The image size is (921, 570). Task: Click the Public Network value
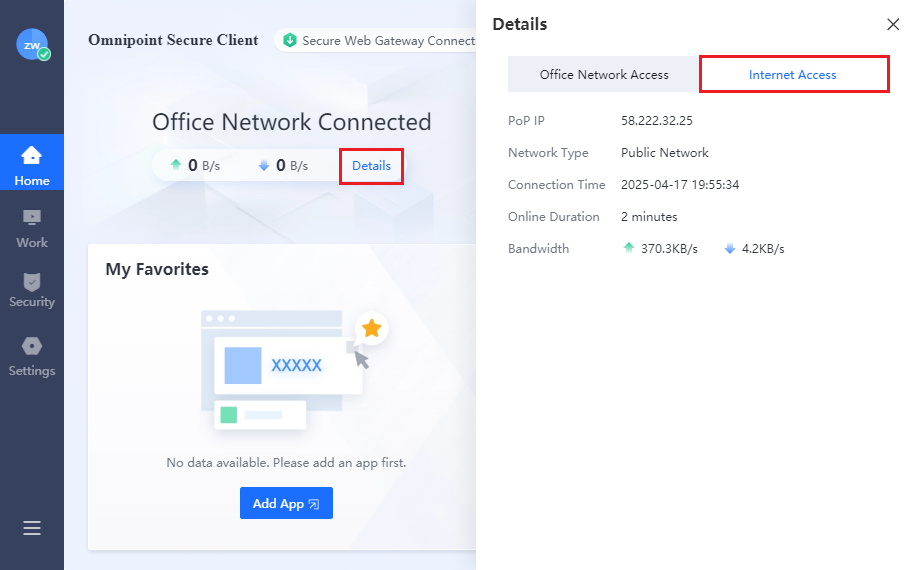665,153
